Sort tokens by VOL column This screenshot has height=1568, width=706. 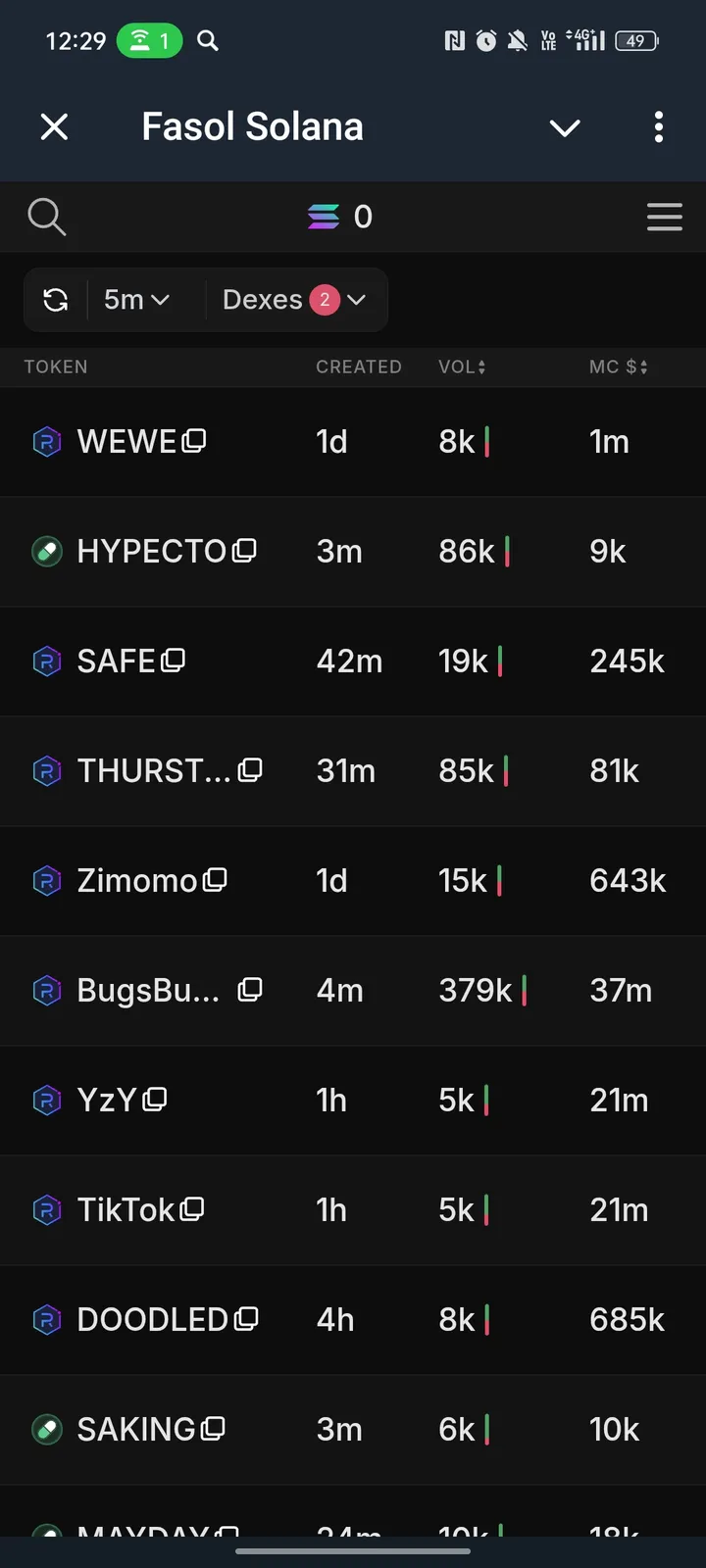(462, 367)
